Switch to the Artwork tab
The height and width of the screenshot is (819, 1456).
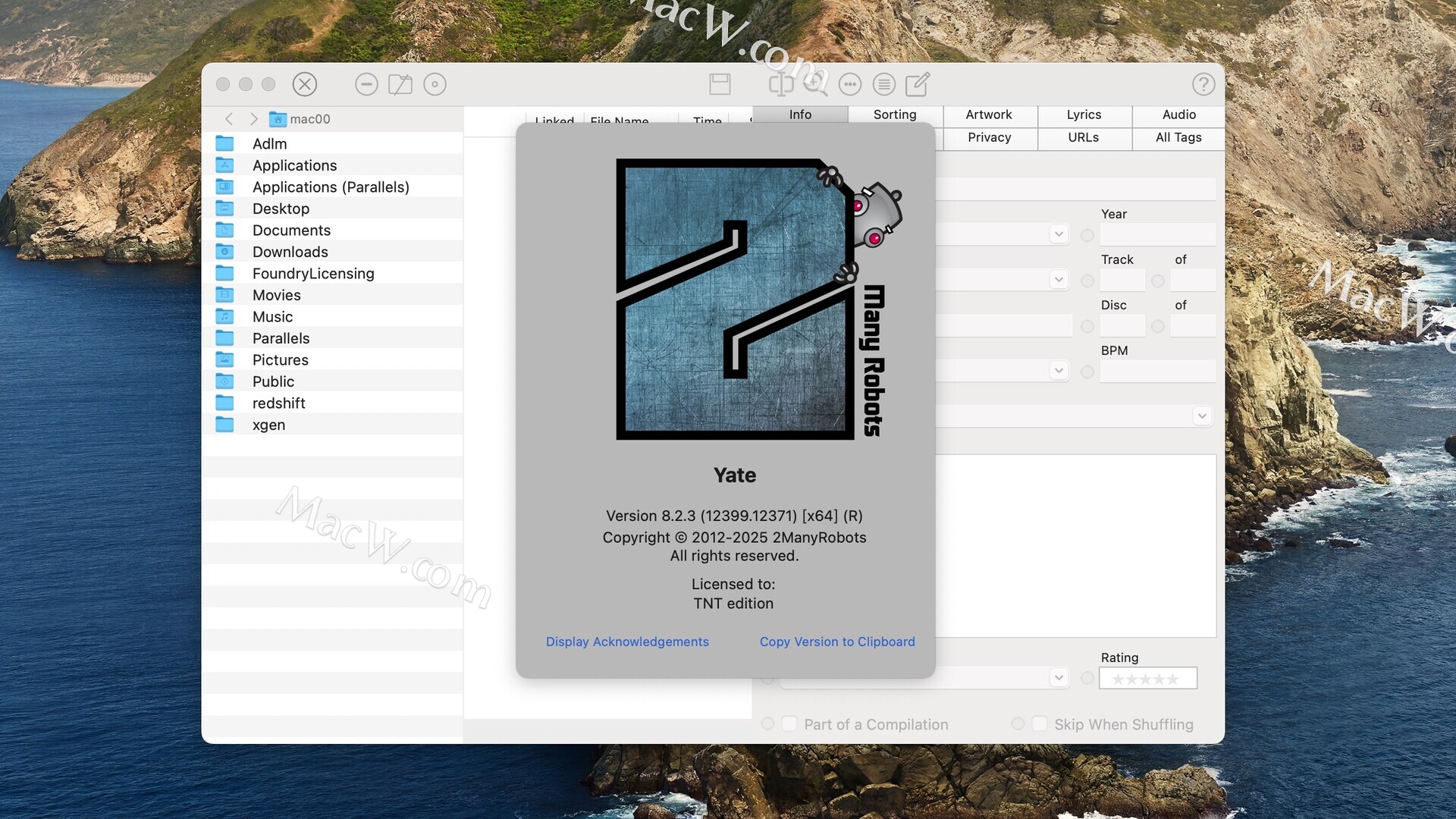(990, 115)
